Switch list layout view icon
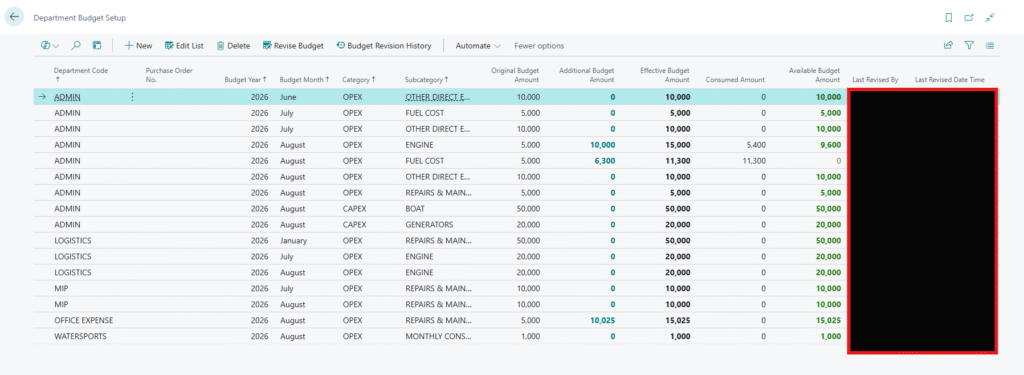 [990, 46]
